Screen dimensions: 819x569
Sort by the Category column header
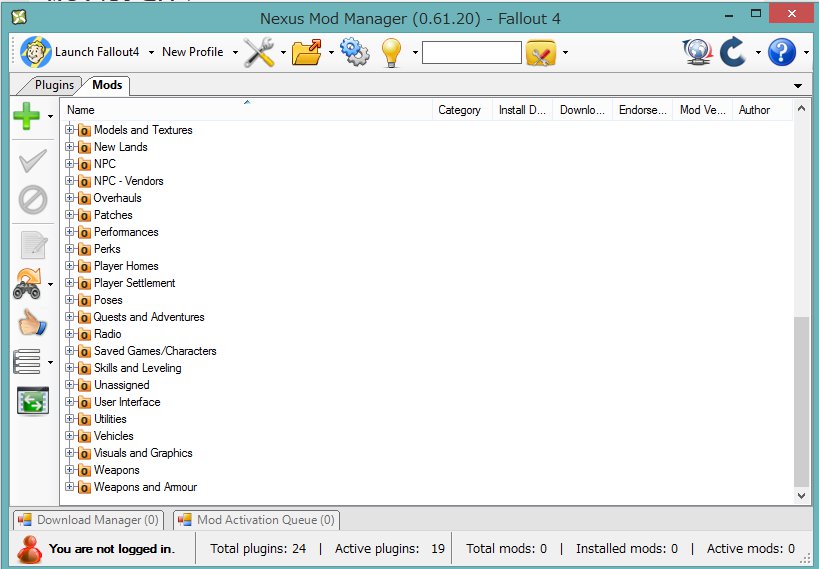[462, 110]
